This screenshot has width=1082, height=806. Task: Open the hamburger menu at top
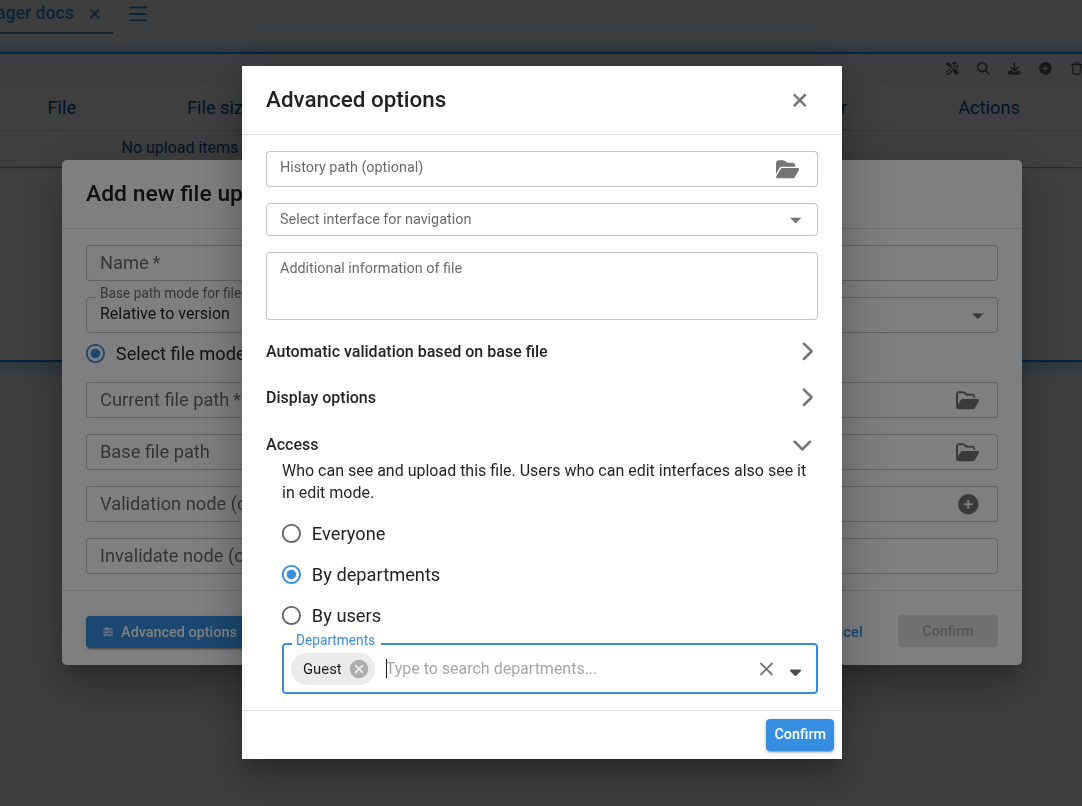tap(138, 14)
